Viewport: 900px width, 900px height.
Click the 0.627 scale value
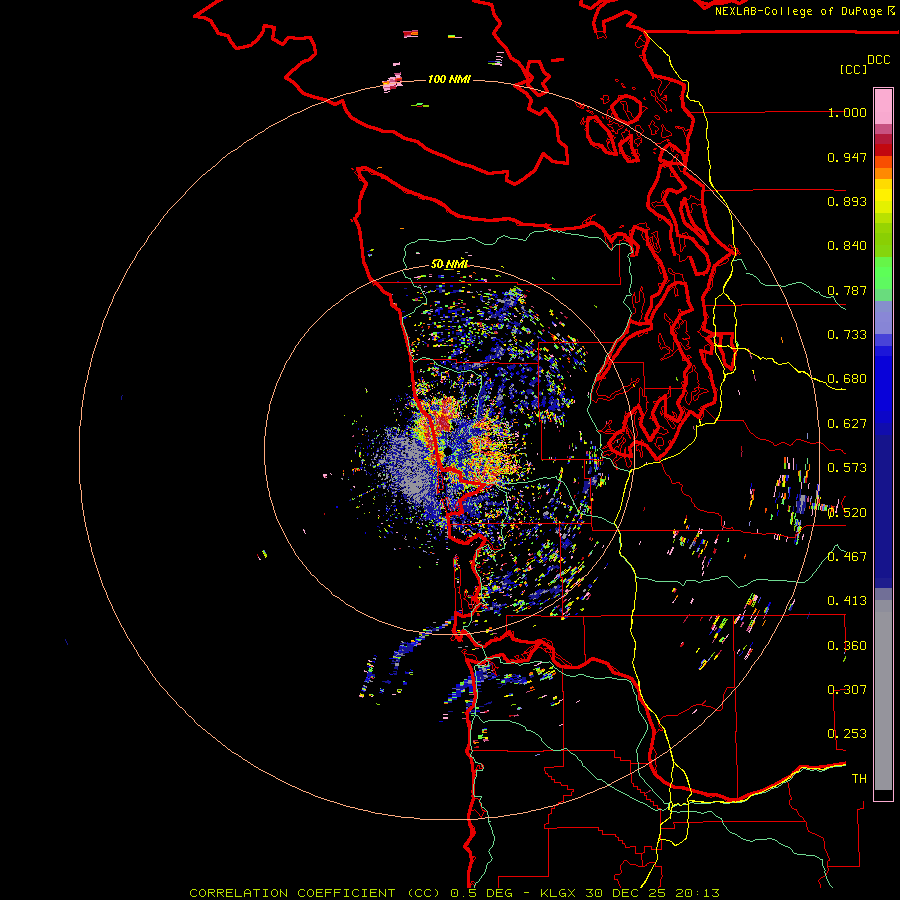pyautogui.click(x=847, y=424)
